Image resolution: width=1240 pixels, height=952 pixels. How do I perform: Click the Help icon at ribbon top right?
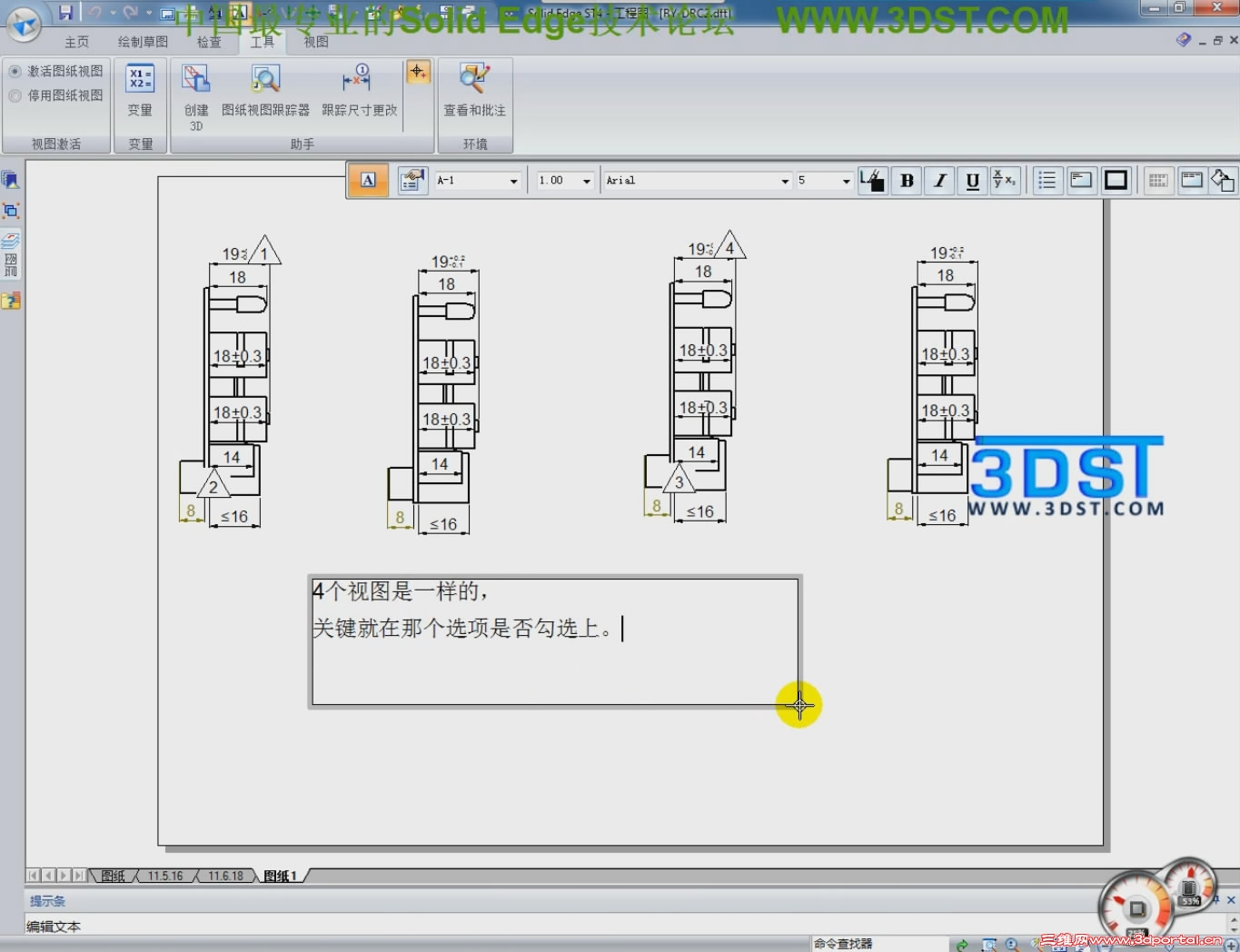click(x=1183, y=40)
